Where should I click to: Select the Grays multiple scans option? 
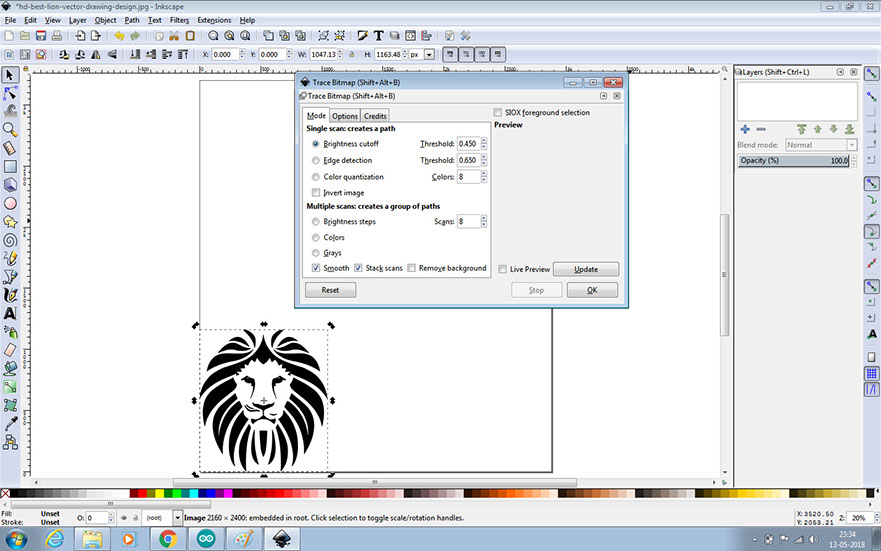[316, 253]
